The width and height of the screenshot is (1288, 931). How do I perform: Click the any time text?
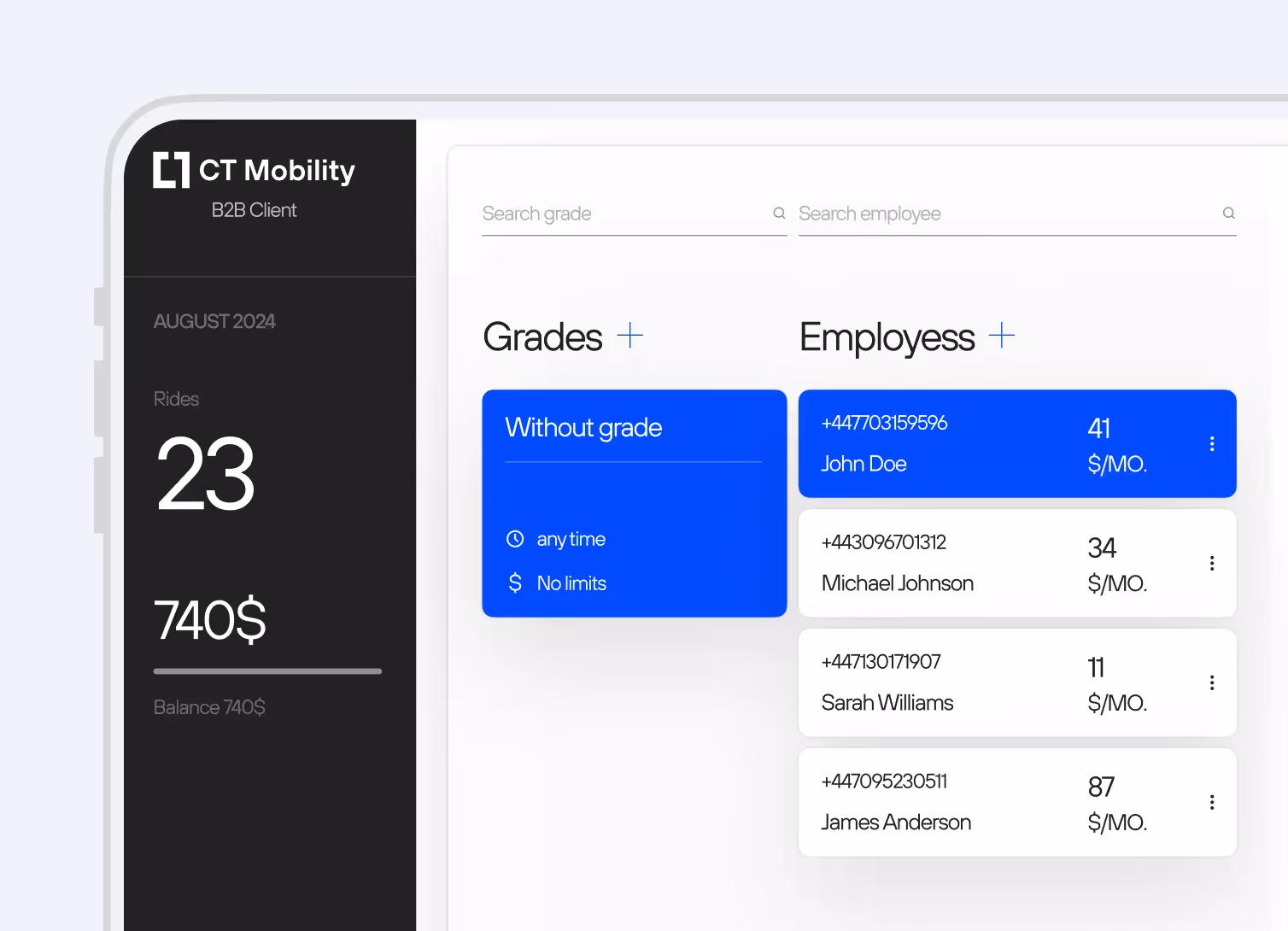571,540
